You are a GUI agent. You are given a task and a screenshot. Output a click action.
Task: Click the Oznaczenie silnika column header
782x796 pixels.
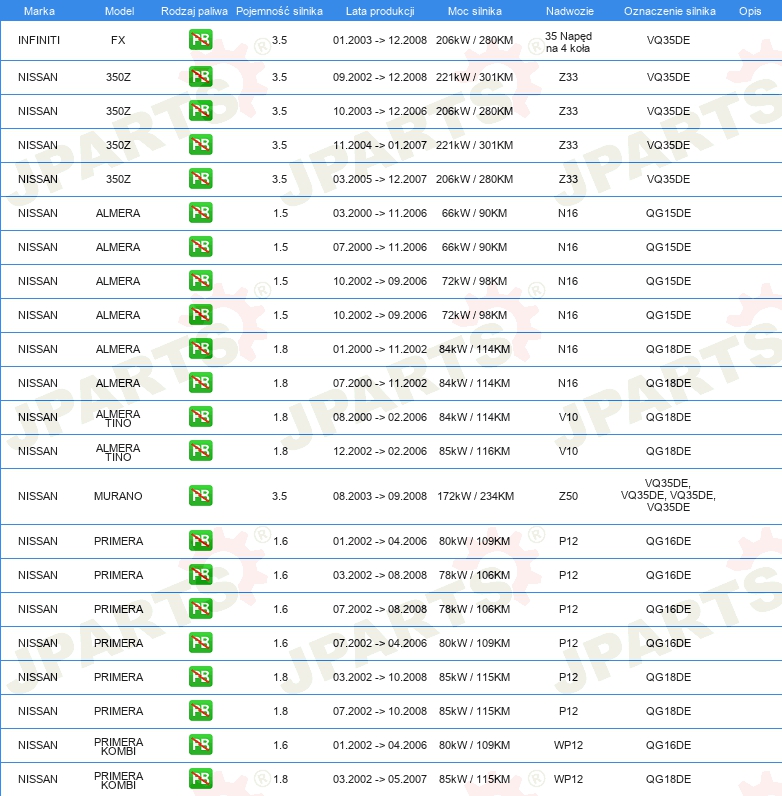pyautogui.click(x=670, y=11)
